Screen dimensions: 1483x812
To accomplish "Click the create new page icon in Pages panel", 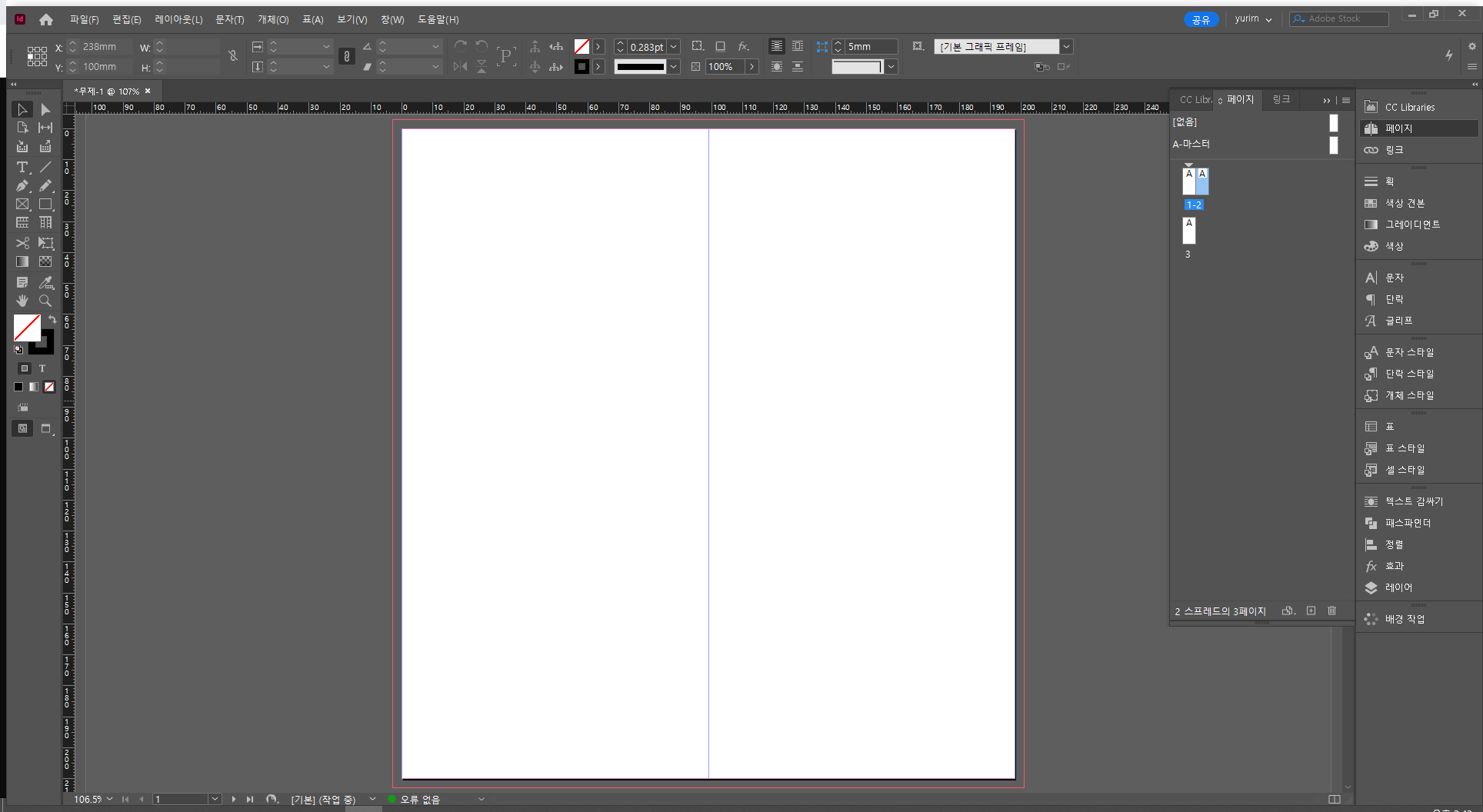I will (x=1311, y=611).
